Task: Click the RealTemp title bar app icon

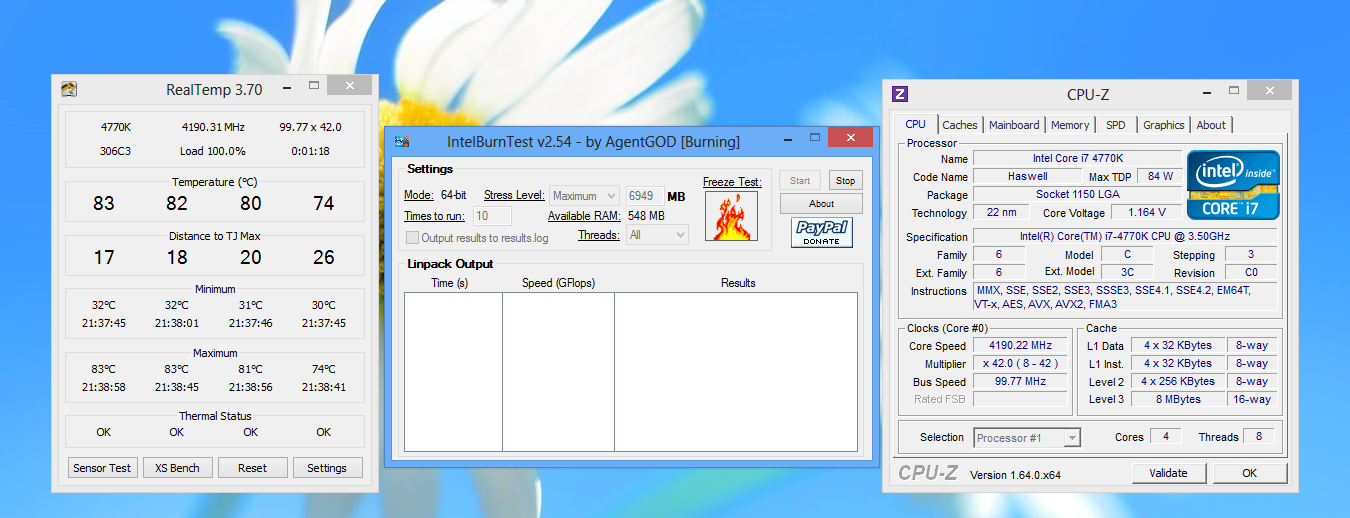Action: tap(69, 89)
